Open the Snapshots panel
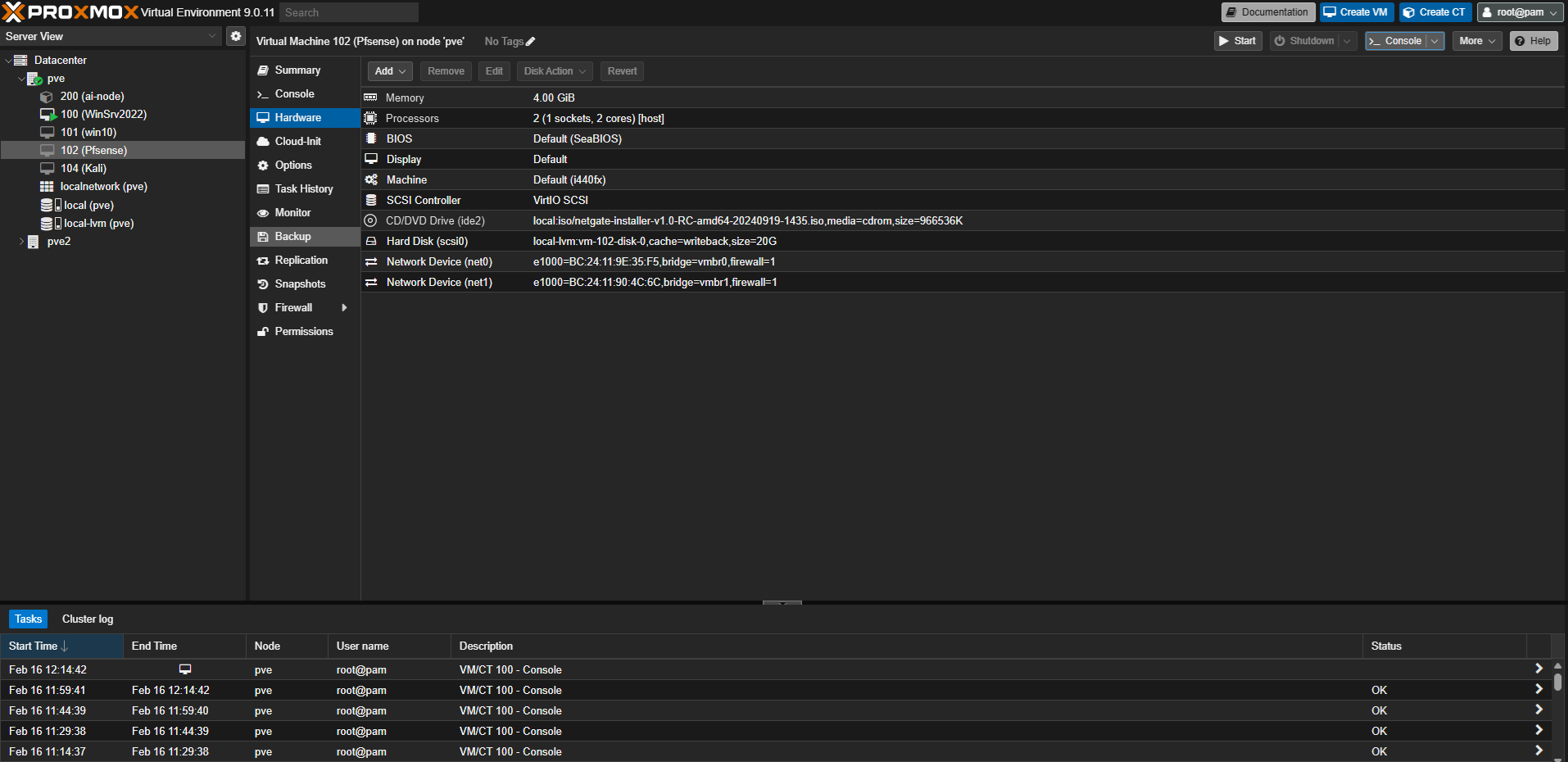The width and height of the screenshot is (1568, 762). [x=299, y=283]
